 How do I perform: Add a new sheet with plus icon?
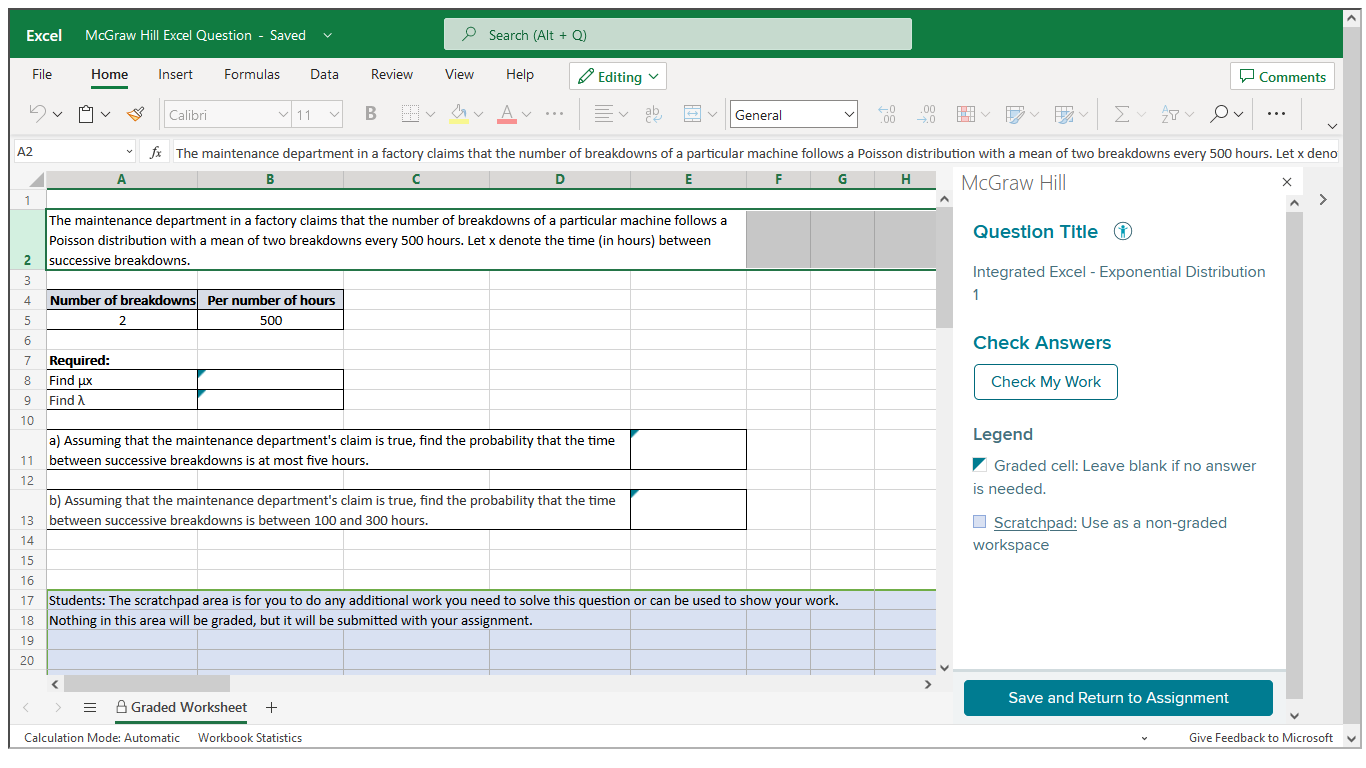click(271, 707)
